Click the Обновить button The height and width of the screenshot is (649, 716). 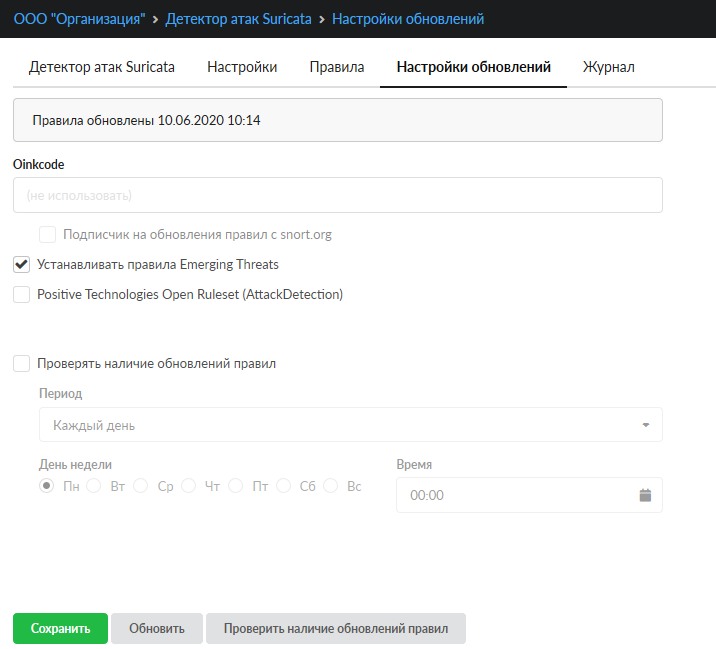[x=157, y=628]
